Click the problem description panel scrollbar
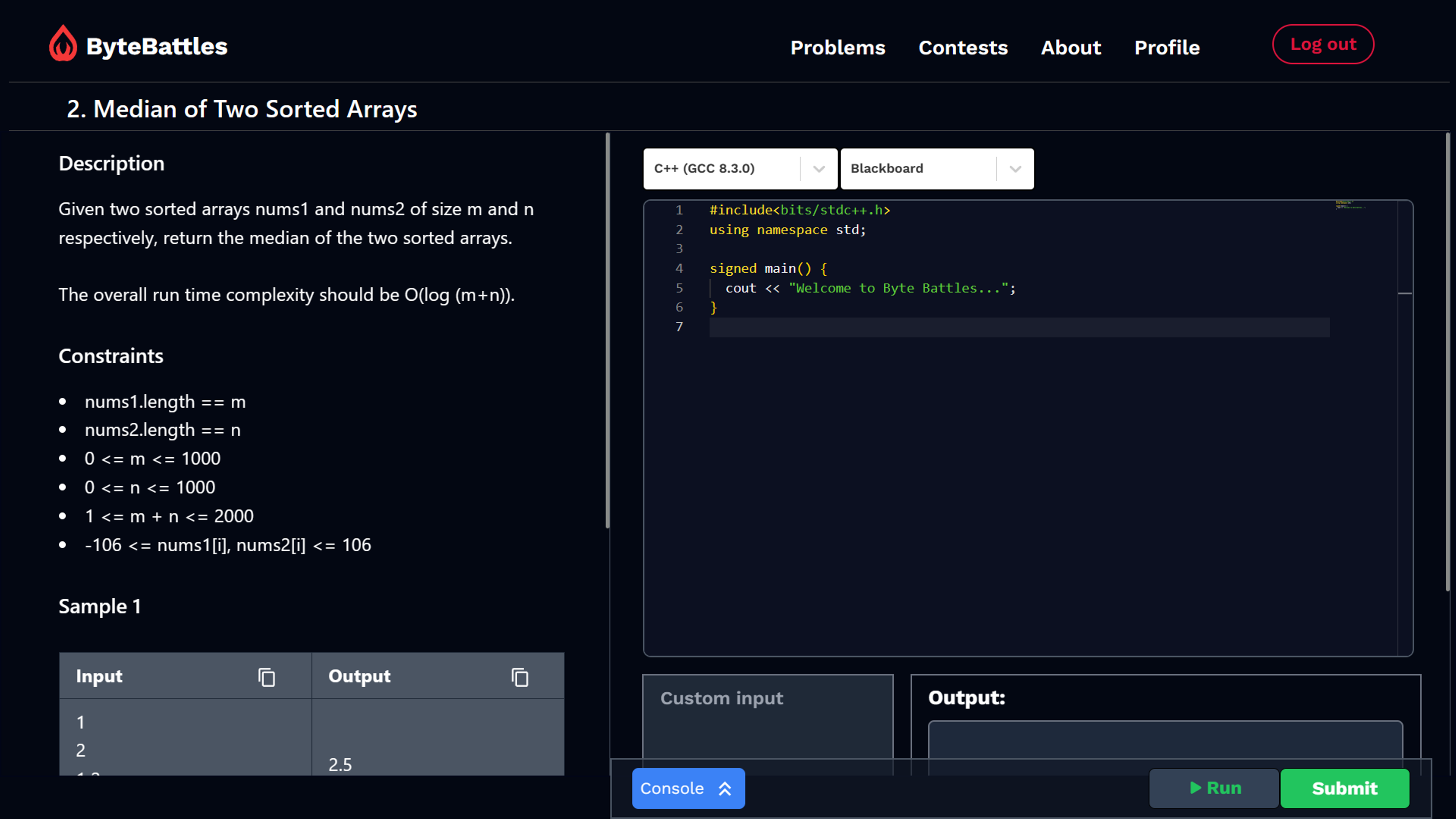The image size is (1456, 819). coord(607,331)
